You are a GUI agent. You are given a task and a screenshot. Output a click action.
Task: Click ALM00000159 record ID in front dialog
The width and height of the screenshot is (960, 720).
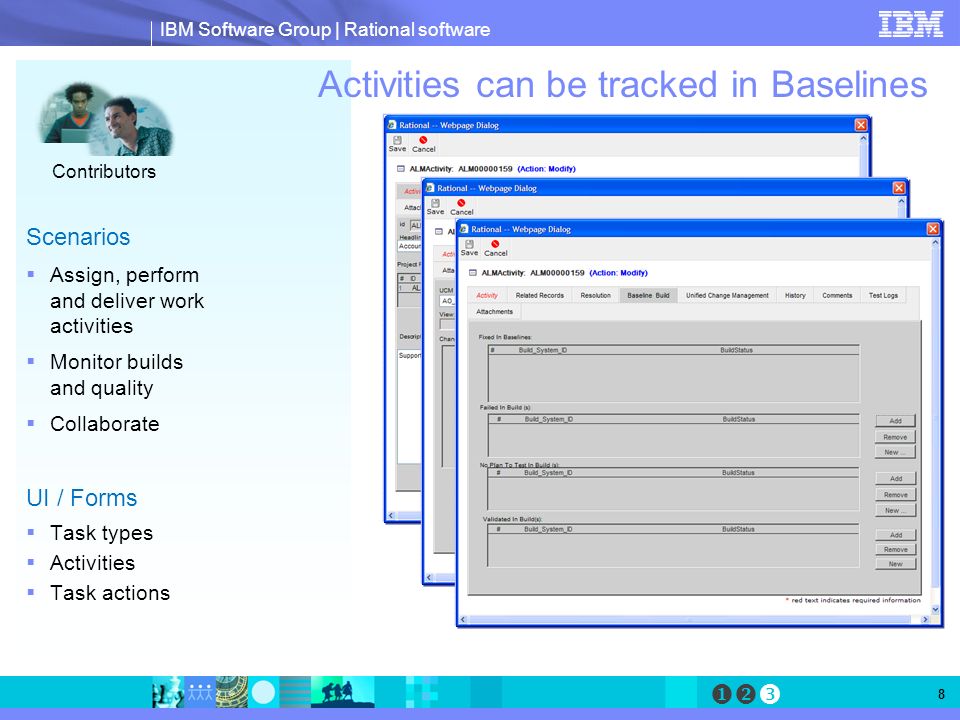pyautogui.click(x=557, y=273)
